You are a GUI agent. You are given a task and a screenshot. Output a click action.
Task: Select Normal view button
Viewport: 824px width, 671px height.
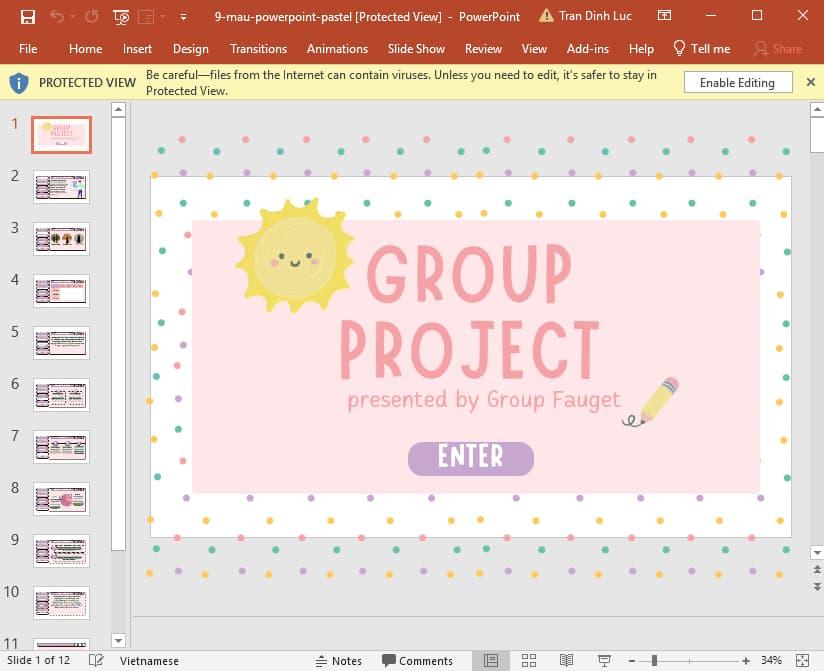(491, 660)
